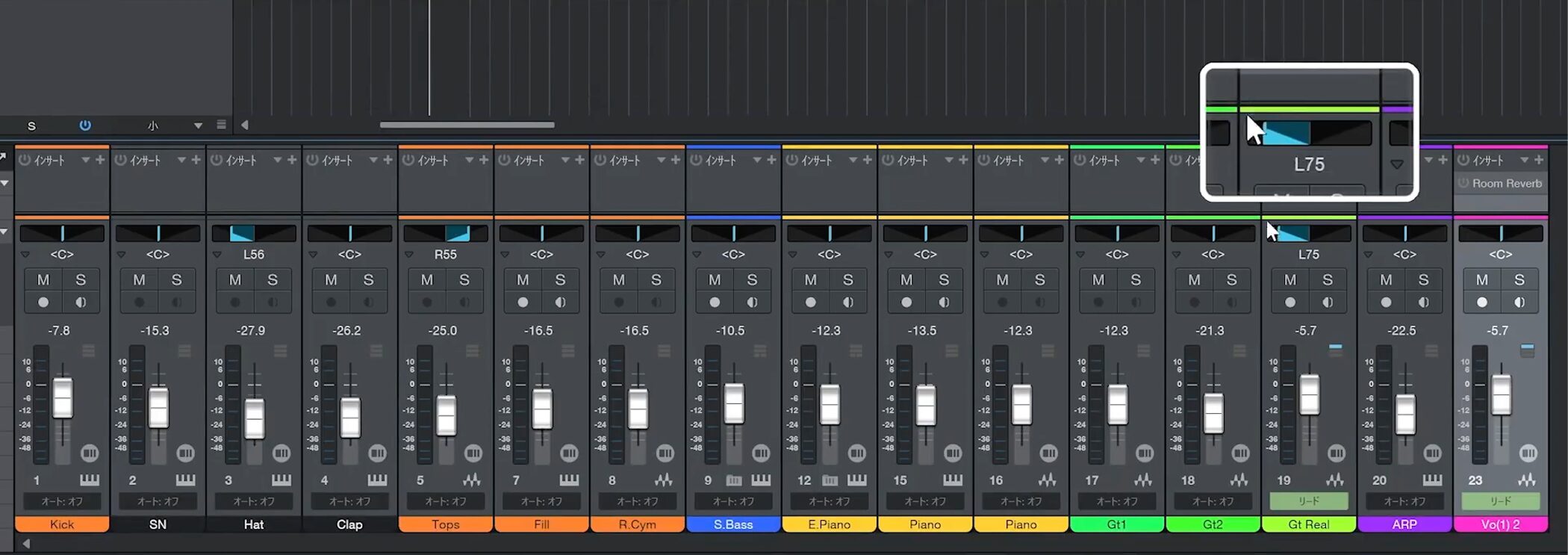Expand the triangle beside Gt1 pan value

(1080, 255)
